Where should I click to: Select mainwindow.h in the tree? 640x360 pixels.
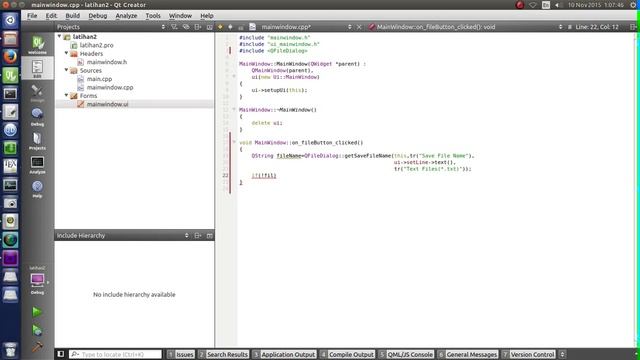(x=107, y=62)
